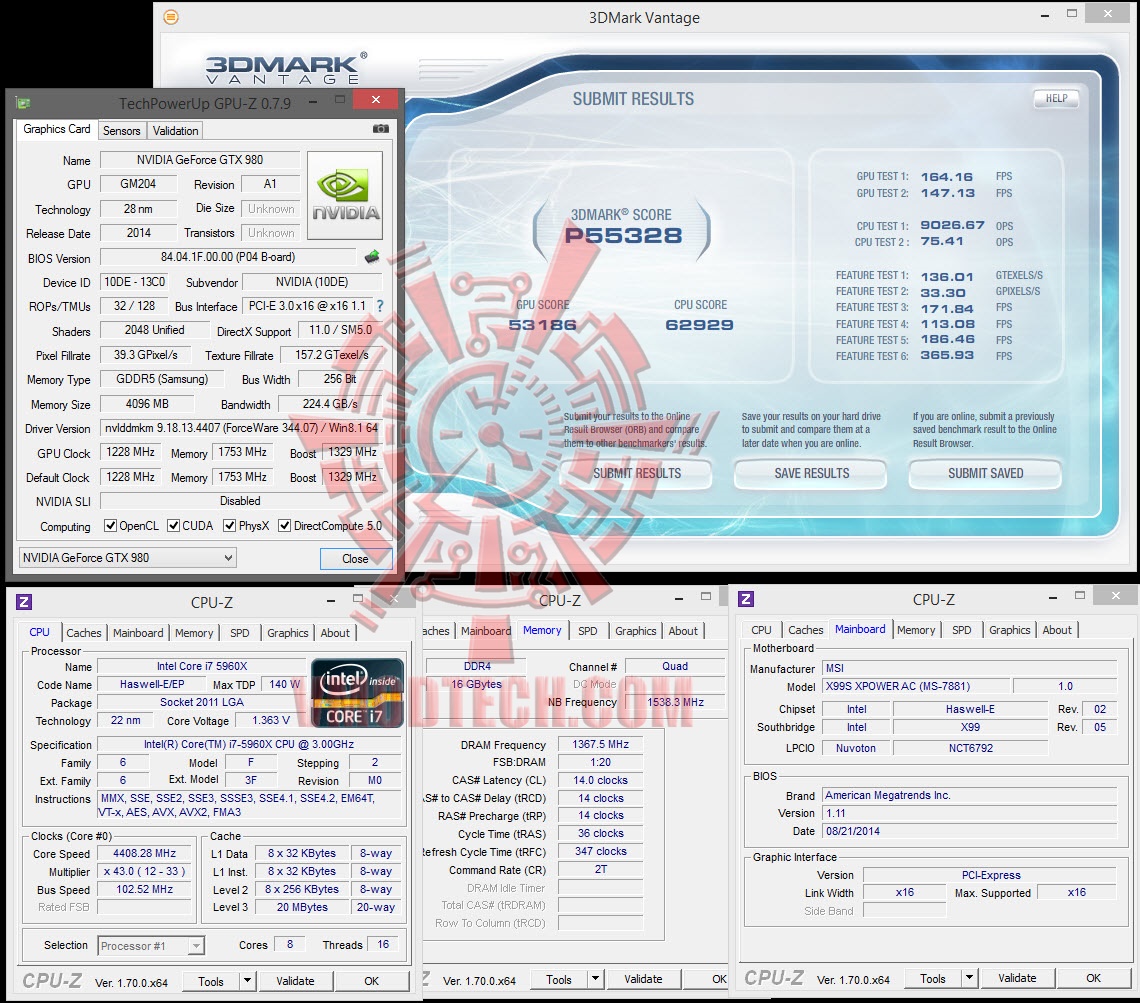Viewport: 1140px width, 1003px height.
Task: Click the Core Speed value 4408.28 MHz
Action: (145, 853)
